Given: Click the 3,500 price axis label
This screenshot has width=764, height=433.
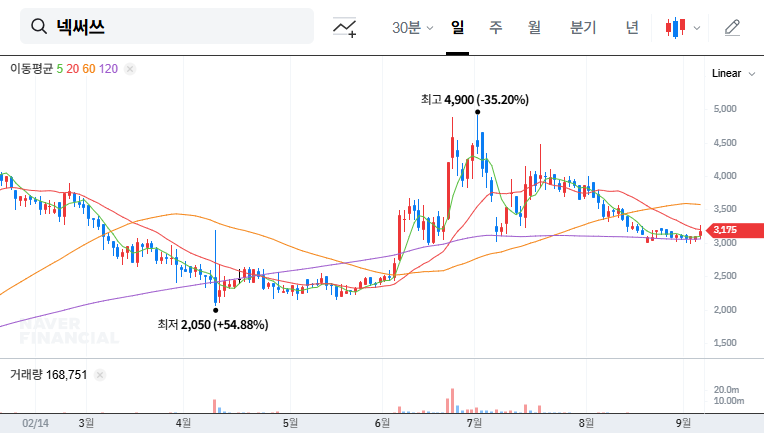Looking at the screenshot, I should [x=725, y=209].
